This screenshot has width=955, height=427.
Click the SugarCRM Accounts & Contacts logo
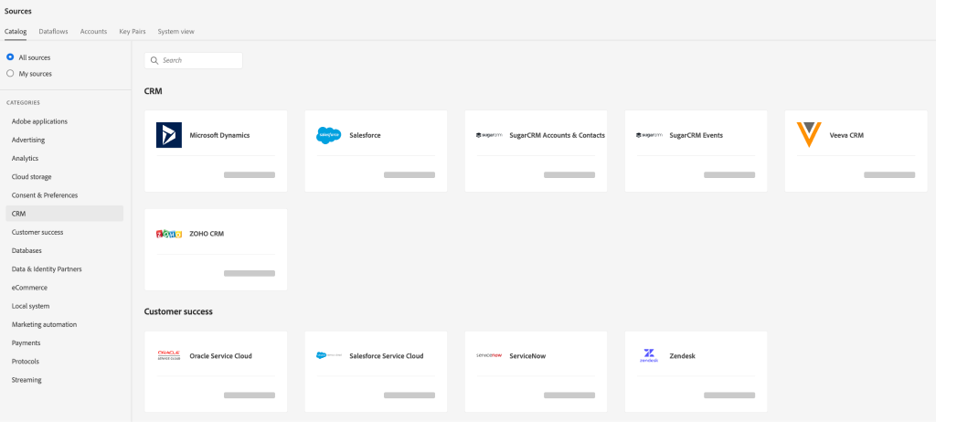489,135
